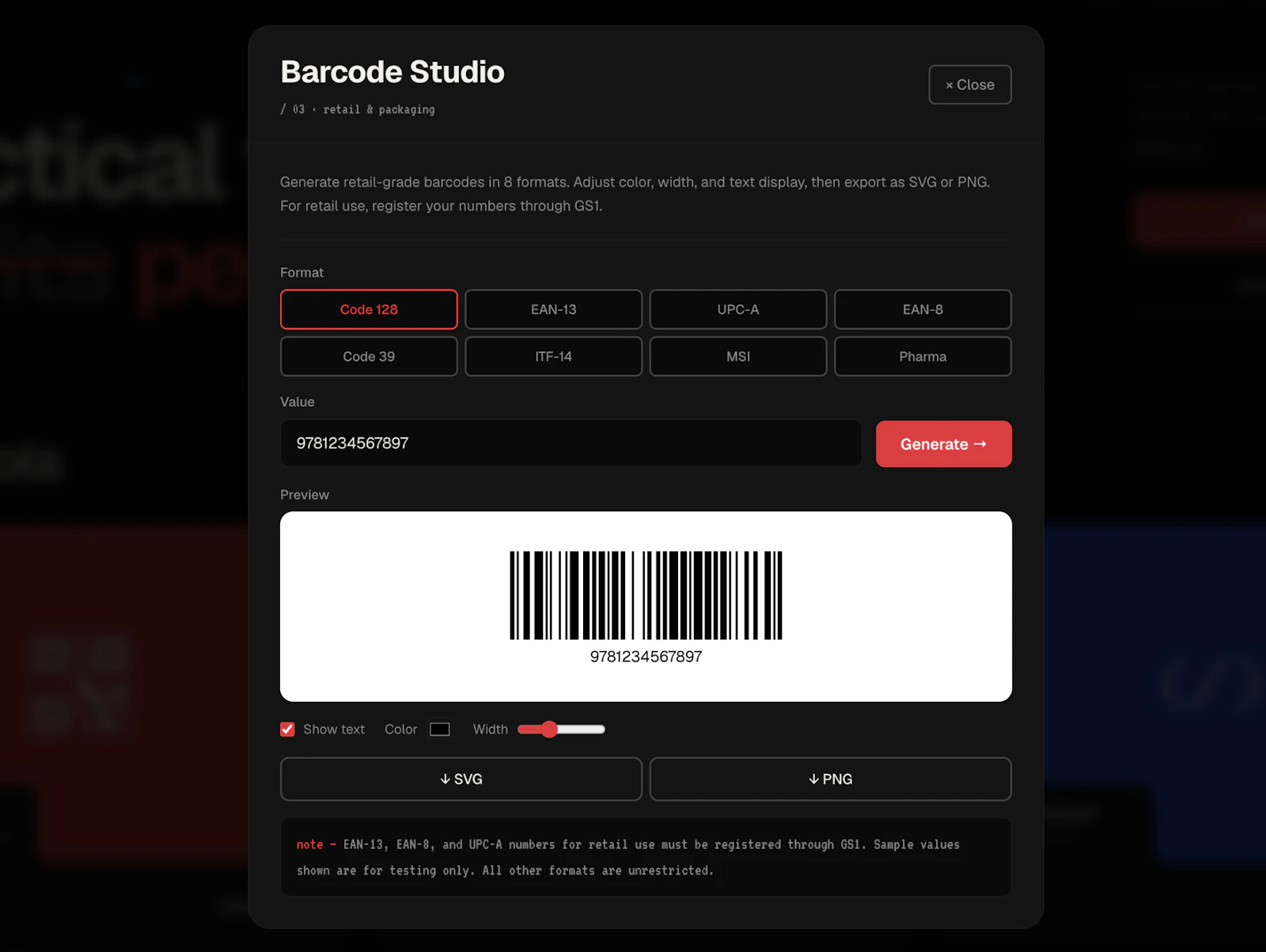Choose ITF-14 format
This screenshot has height=952, width=1266.
(x=553, y=356)
